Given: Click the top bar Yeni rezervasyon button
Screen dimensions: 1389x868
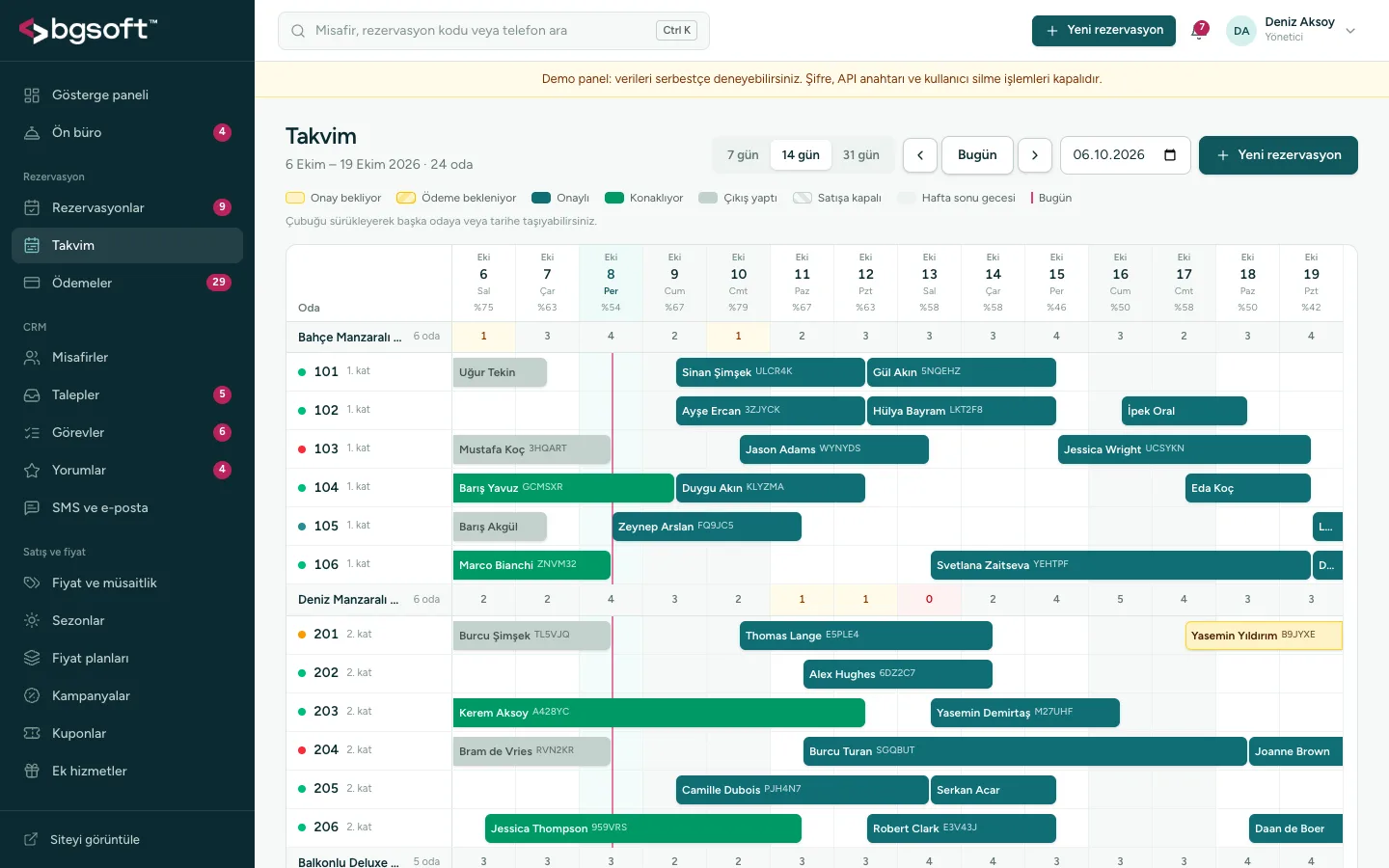Looking at the screenshot, I should 1103,31.
